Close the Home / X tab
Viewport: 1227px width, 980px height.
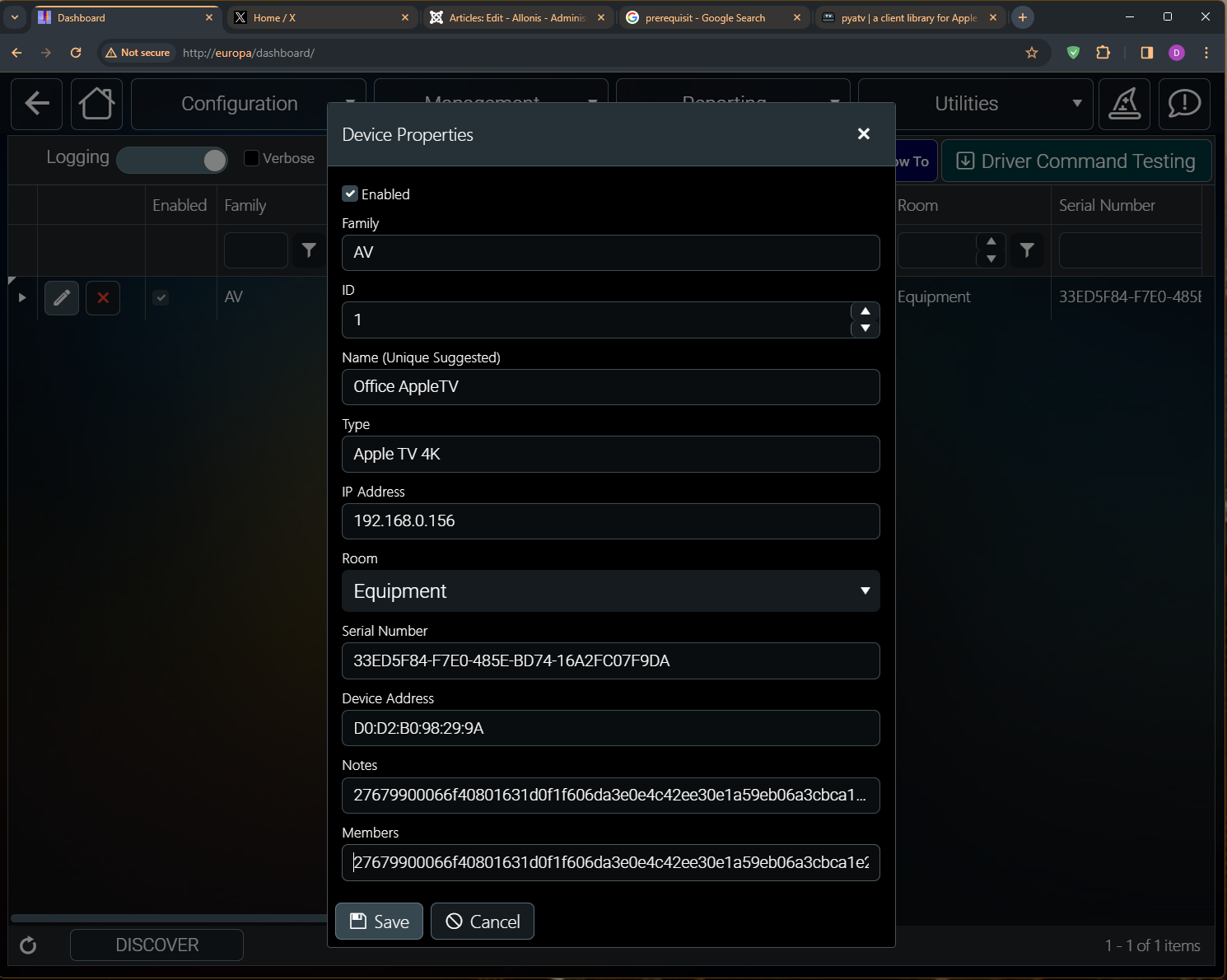[405, 17]
